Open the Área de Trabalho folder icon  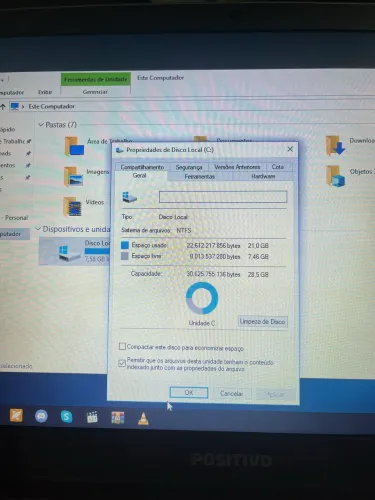pyautogui.click(x=74, y=146)
